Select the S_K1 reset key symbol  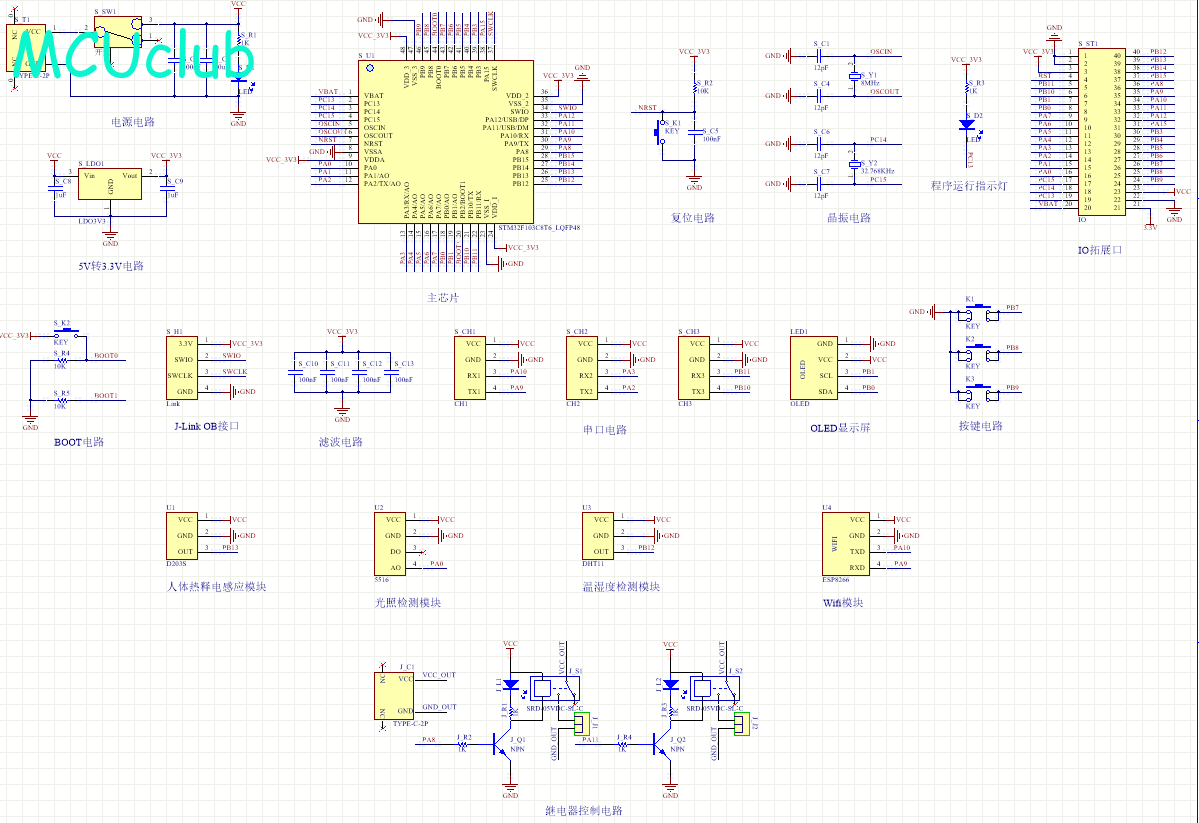tap(659, 133)
